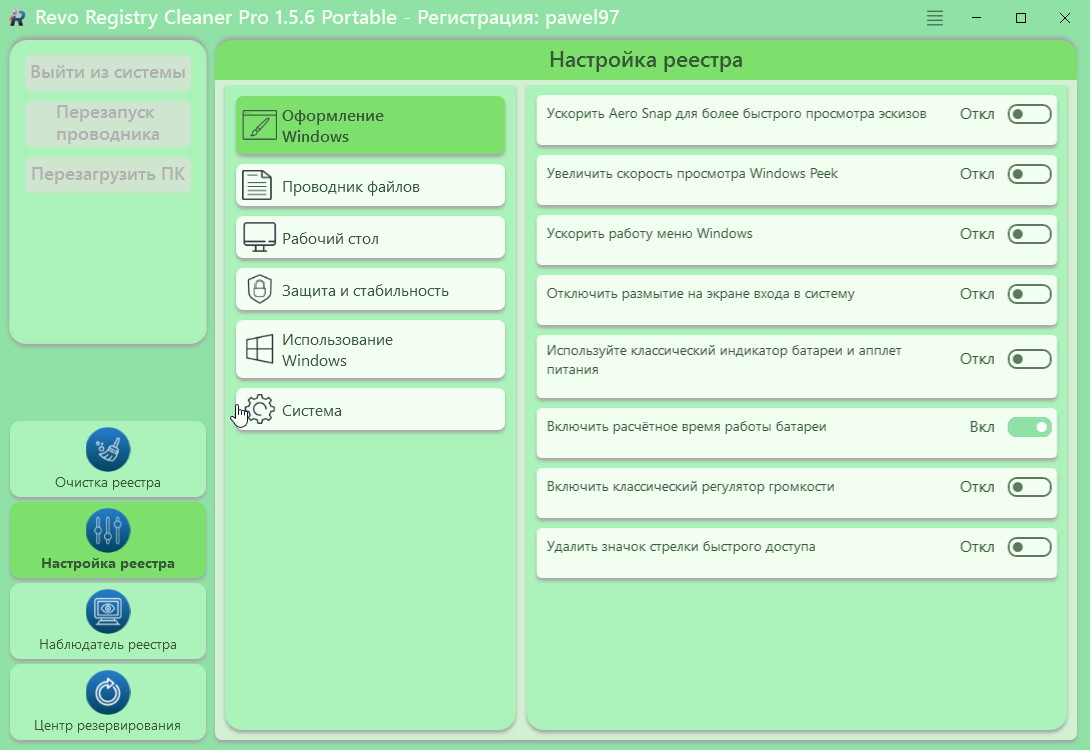The height and width of the screenshot is (750, 1090).
Task: Close the Revo Registry Cleaner window
Action: point(1064,18)
